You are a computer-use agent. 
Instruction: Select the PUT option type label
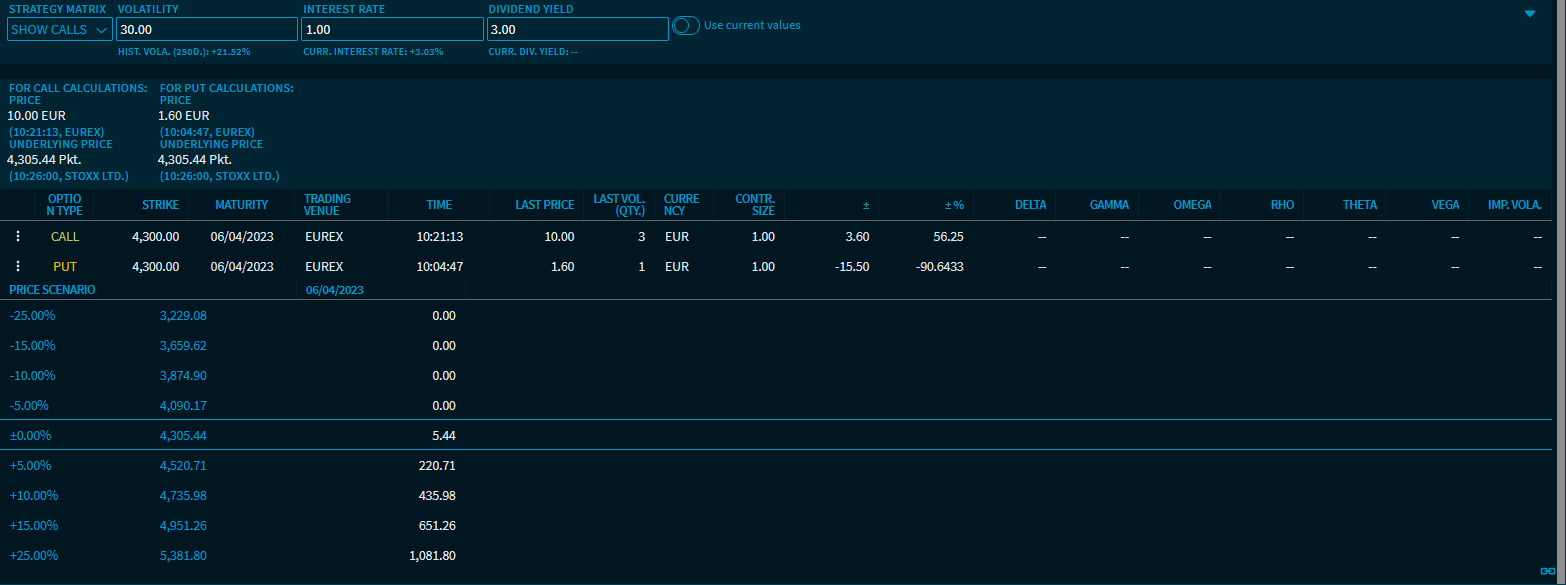point(65,267)
